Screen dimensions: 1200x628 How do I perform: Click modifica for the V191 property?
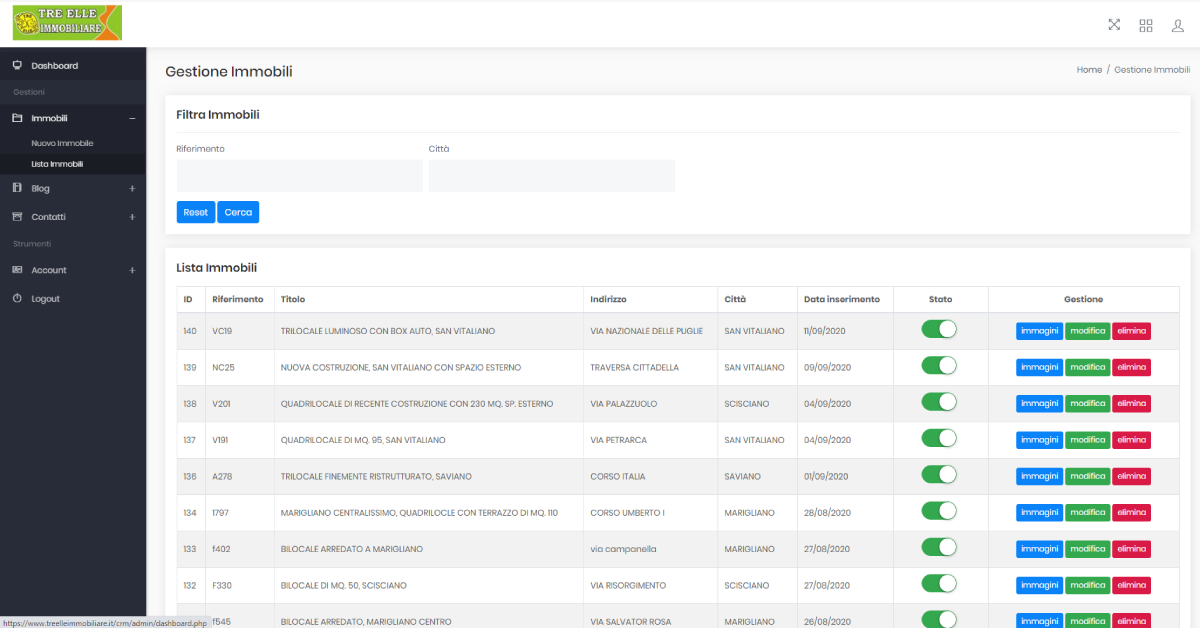tap(1087, 440)
